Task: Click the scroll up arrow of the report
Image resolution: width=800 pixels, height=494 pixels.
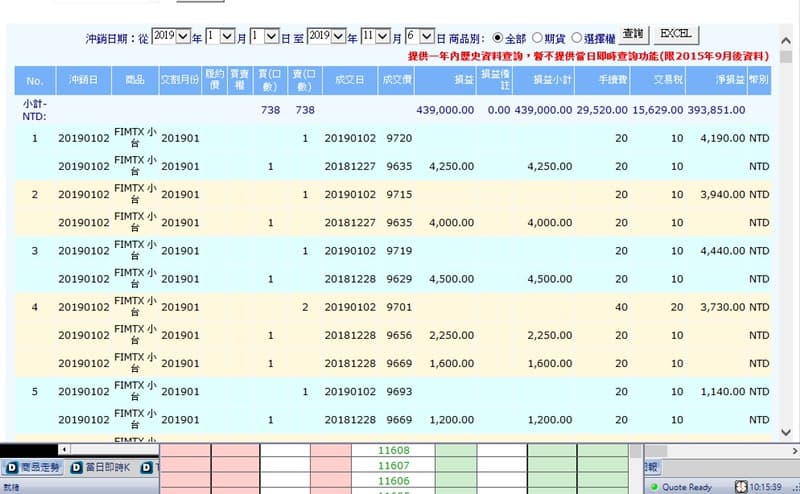Action: click(786, 40)
